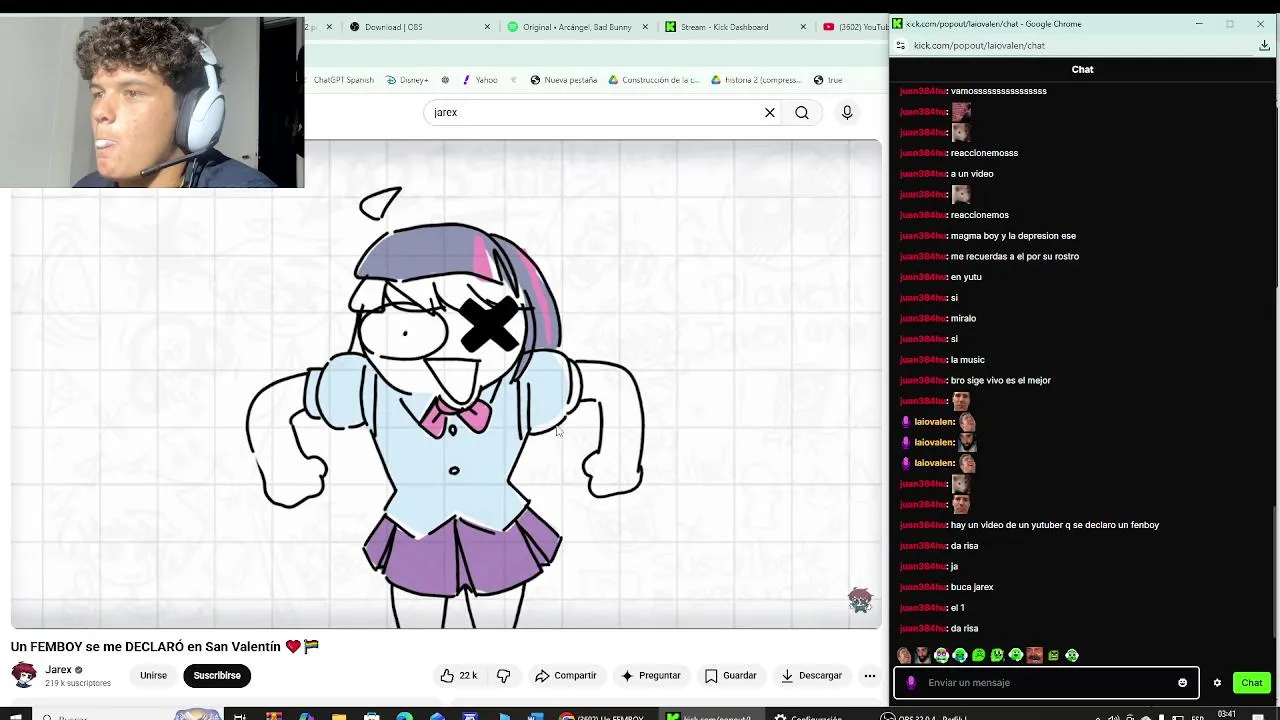Click the Compartir share button

pos(566,676)
